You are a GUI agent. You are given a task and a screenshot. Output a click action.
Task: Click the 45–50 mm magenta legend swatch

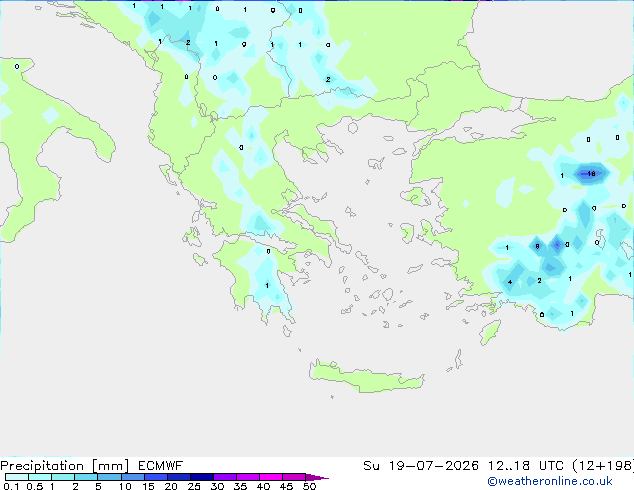pos(294,477)
